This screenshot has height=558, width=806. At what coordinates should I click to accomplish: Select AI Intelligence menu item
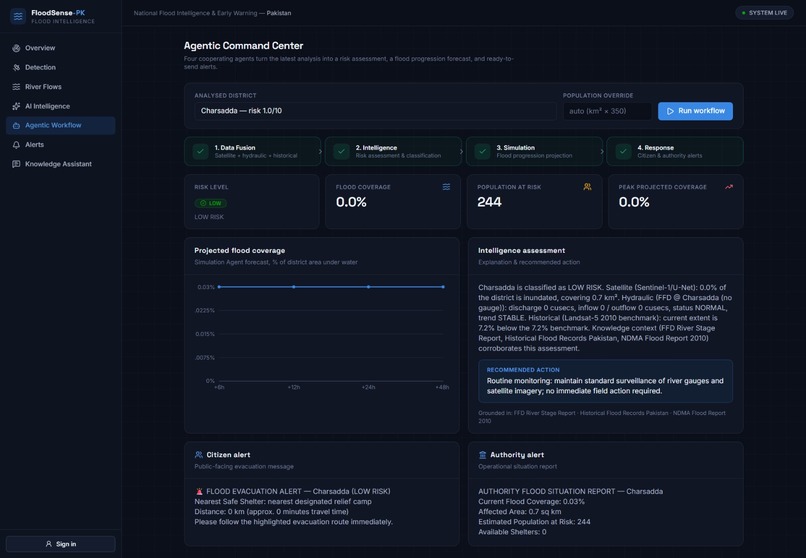point(61,106)
